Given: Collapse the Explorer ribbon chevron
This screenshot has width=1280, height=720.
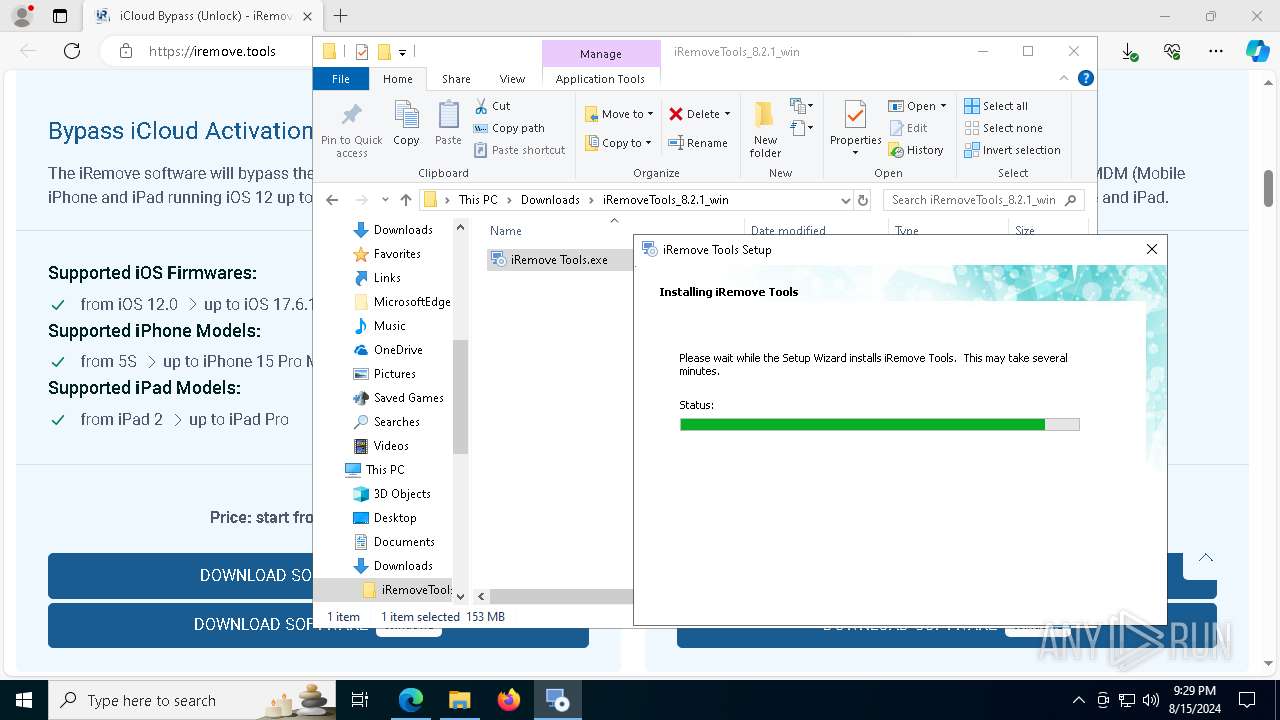Looking at the screenshot, I should [x=1064, y=78].
